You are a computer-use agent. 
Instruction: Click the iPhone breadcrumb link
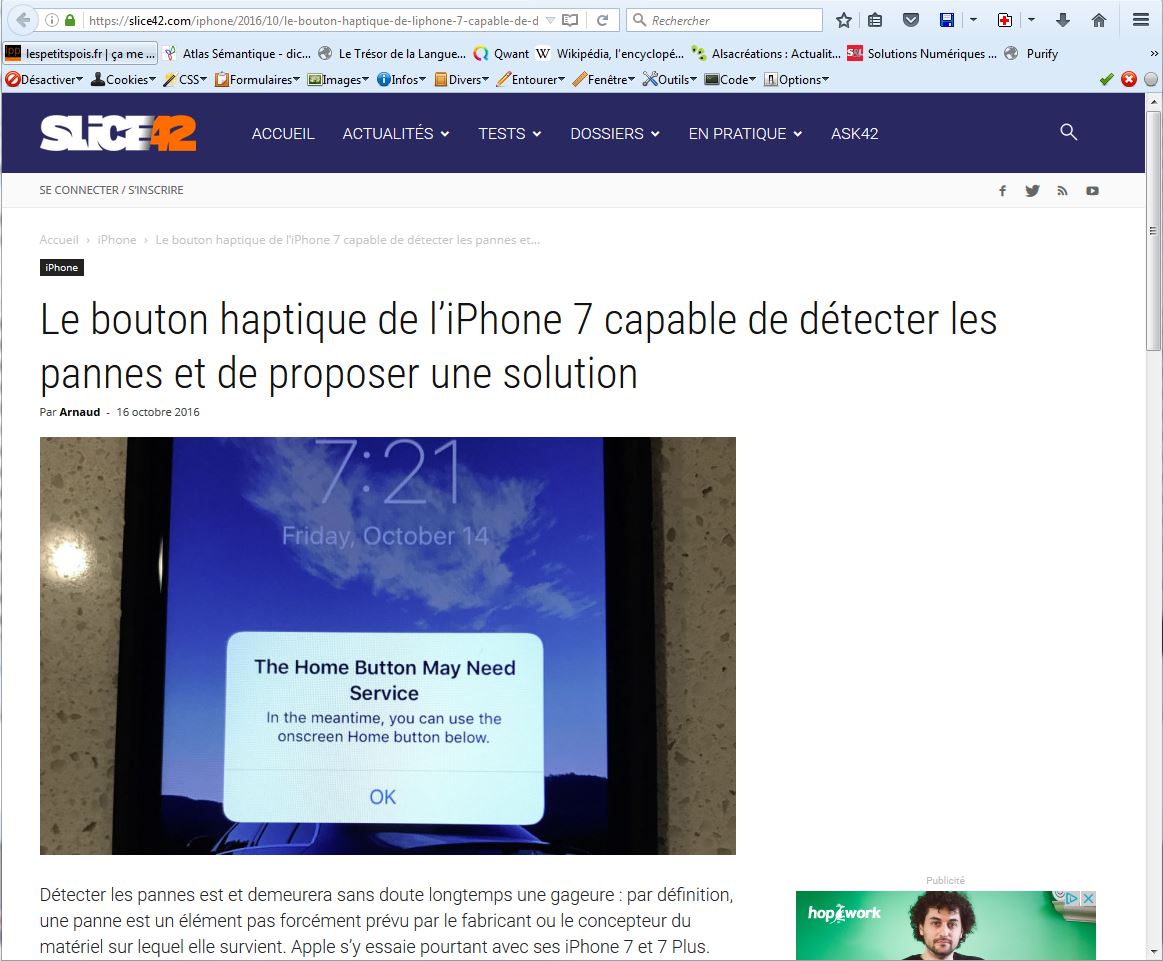click(117, 240)
